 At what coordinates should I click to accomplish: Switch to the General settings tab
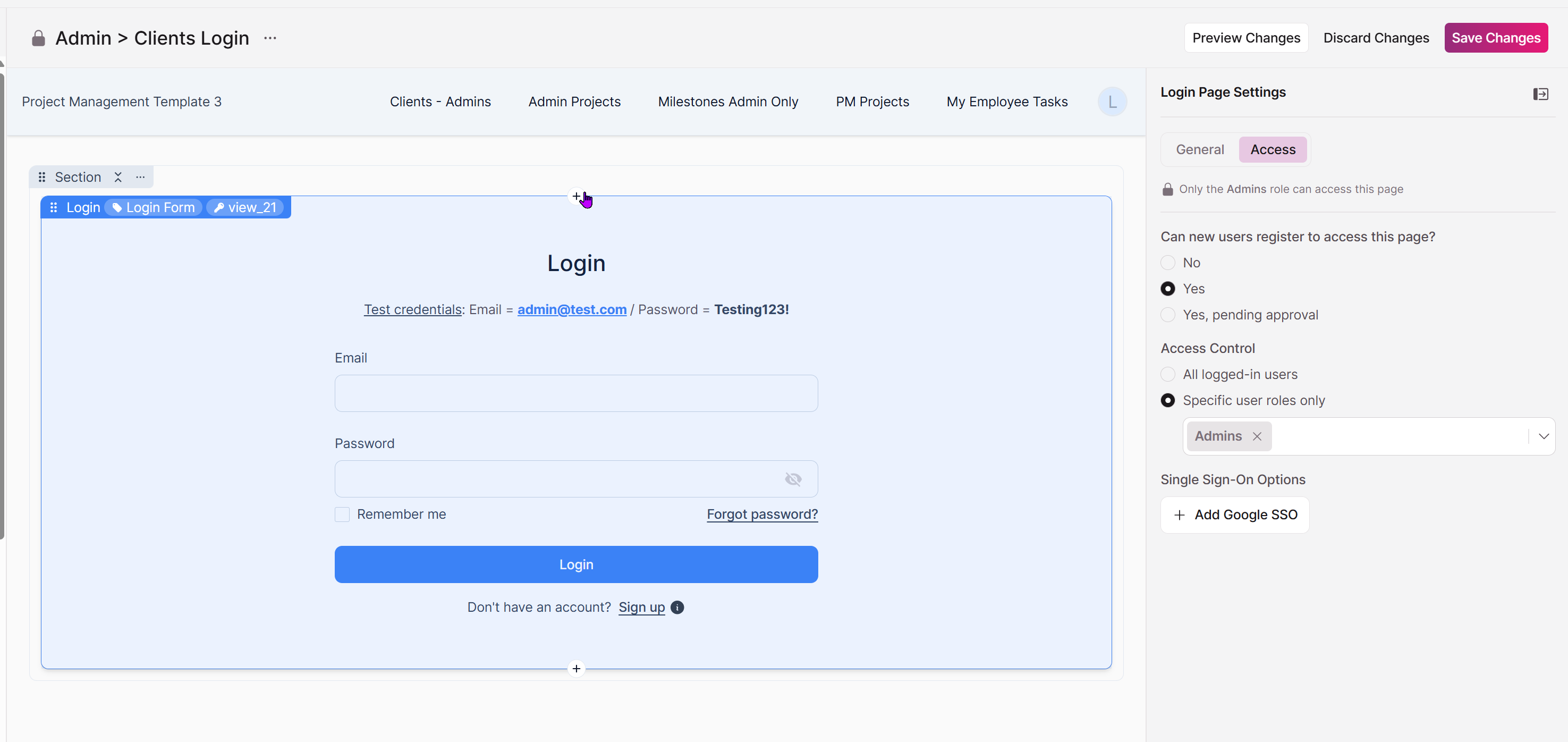pos(1200,150)
